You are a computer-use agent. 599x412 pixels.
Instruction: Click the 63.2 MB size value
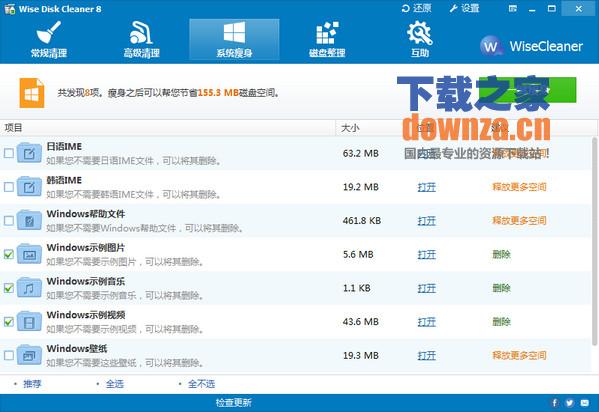click(361, 153)
